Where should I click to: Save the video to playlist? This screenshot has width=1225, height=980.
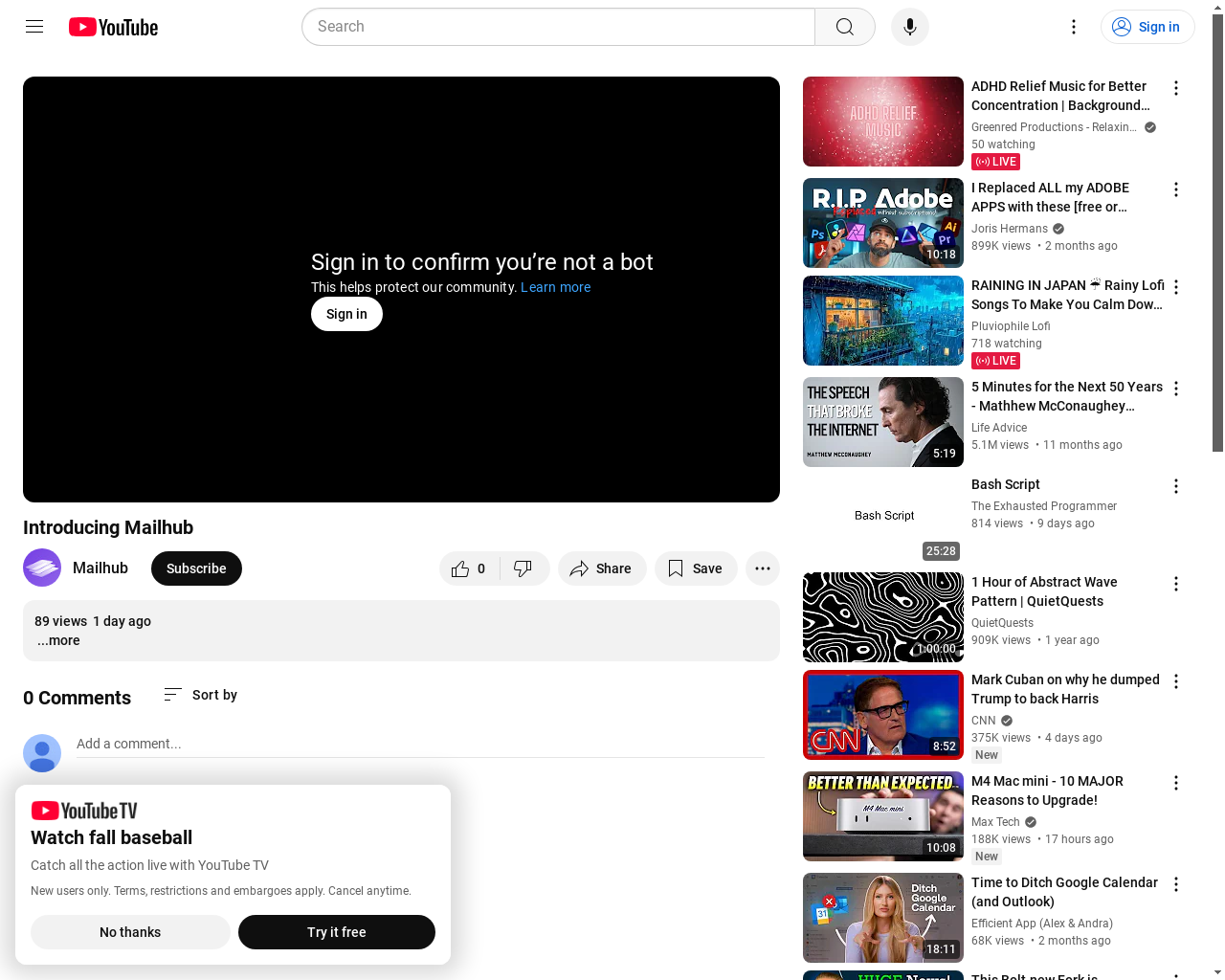pos(696,568)
